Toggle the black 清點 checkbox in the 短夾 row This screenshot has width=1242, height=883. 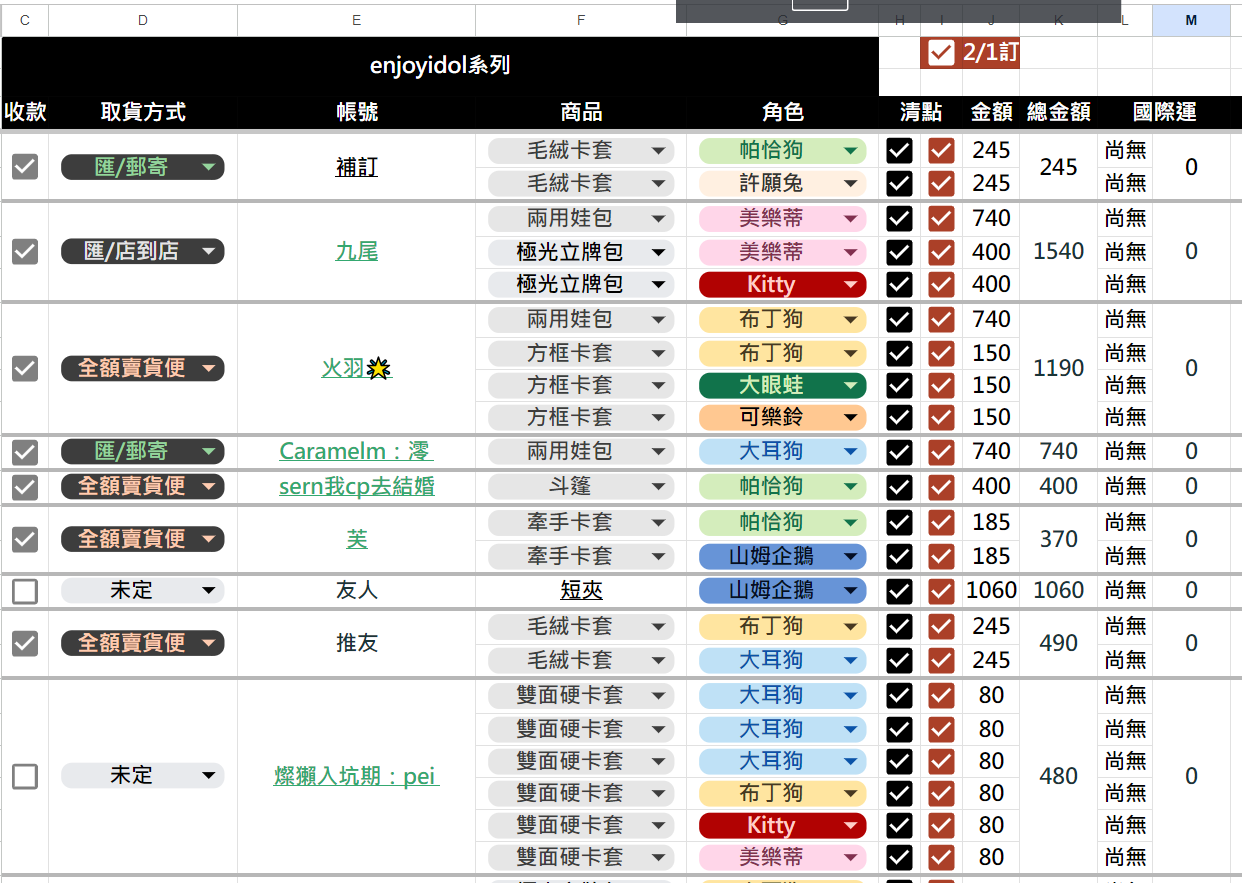tap(900, 591)
